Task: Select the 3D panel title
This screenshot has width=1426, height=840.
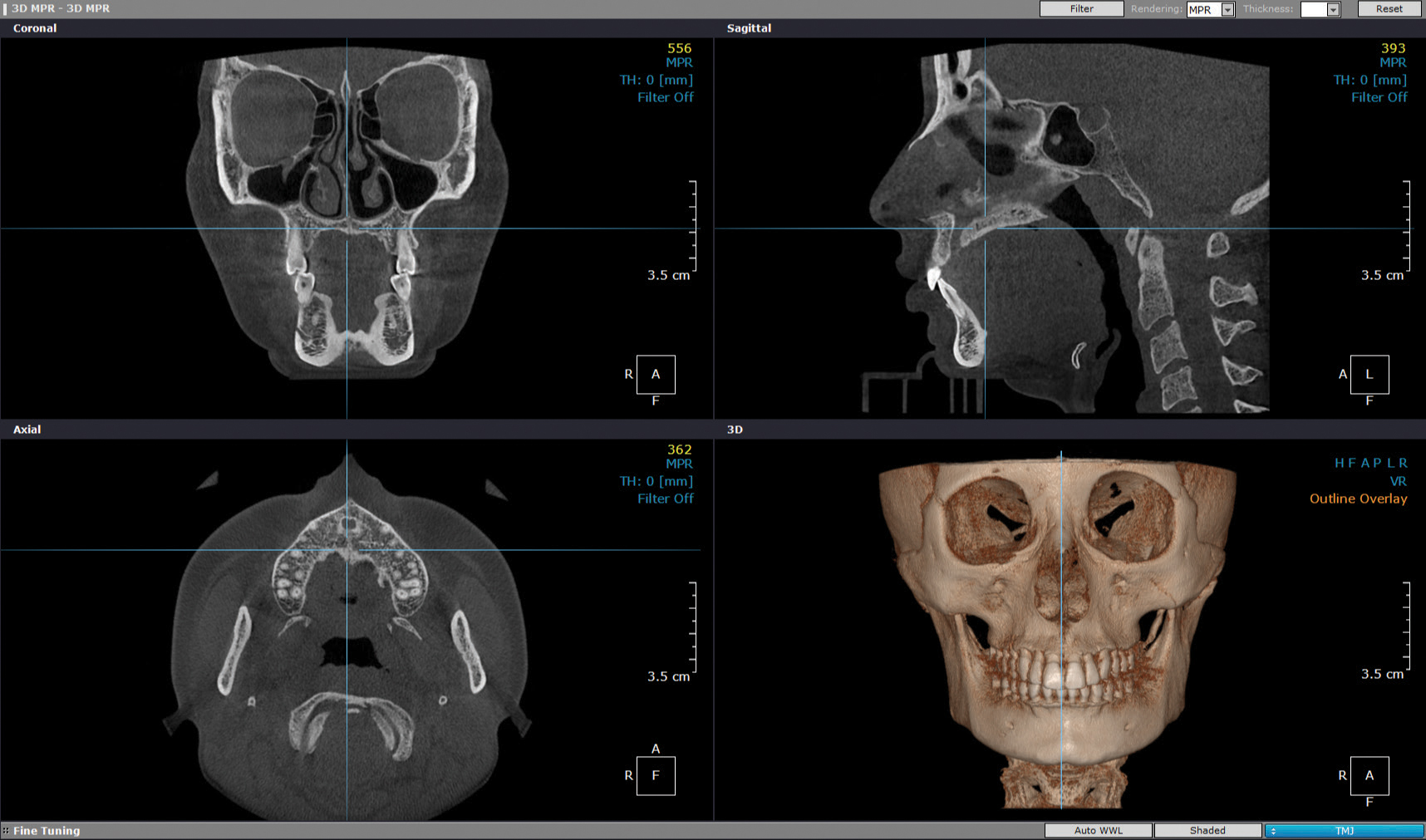Action: [x=735, y=430]
